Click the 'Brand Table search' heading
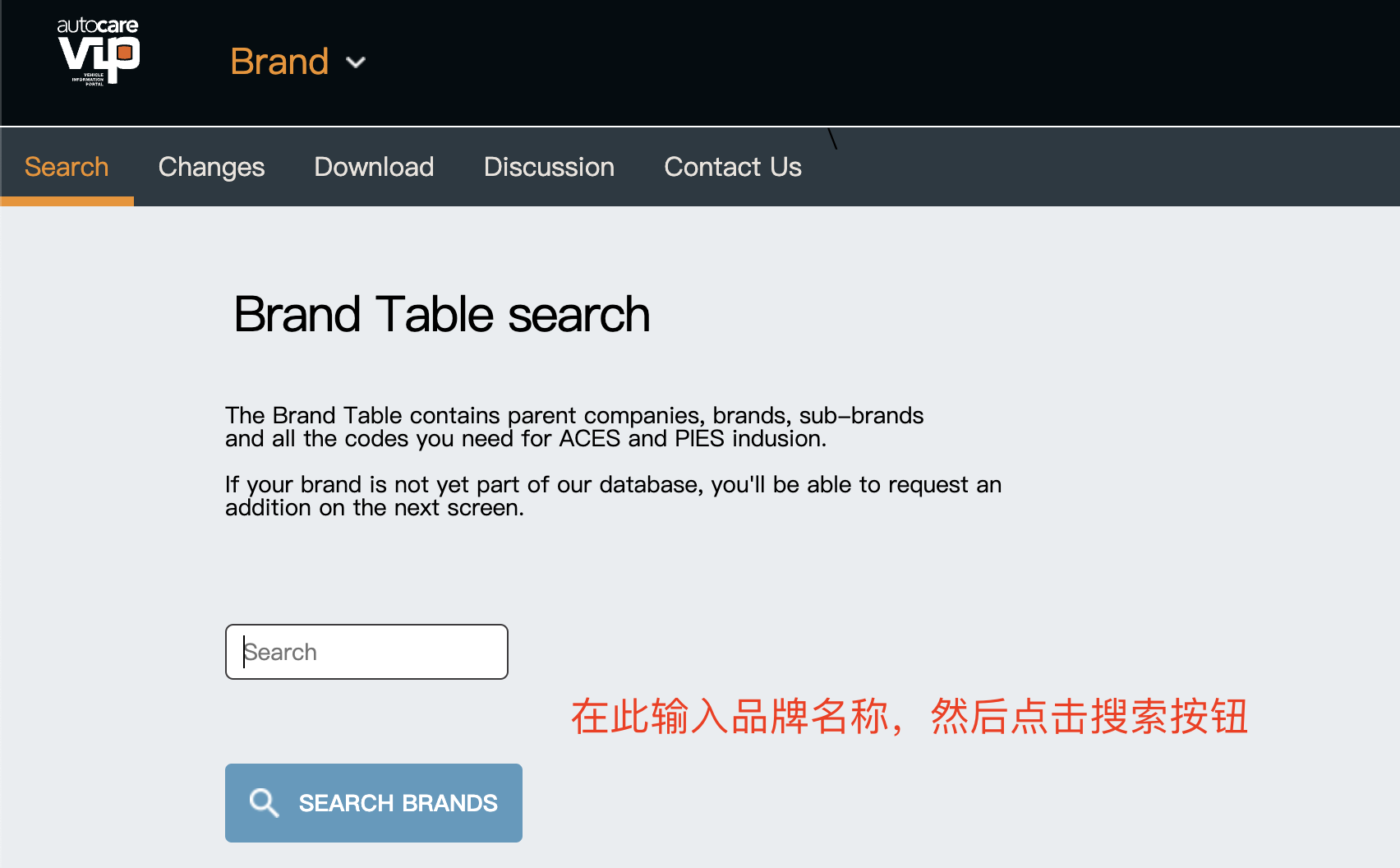 [442, 314]
